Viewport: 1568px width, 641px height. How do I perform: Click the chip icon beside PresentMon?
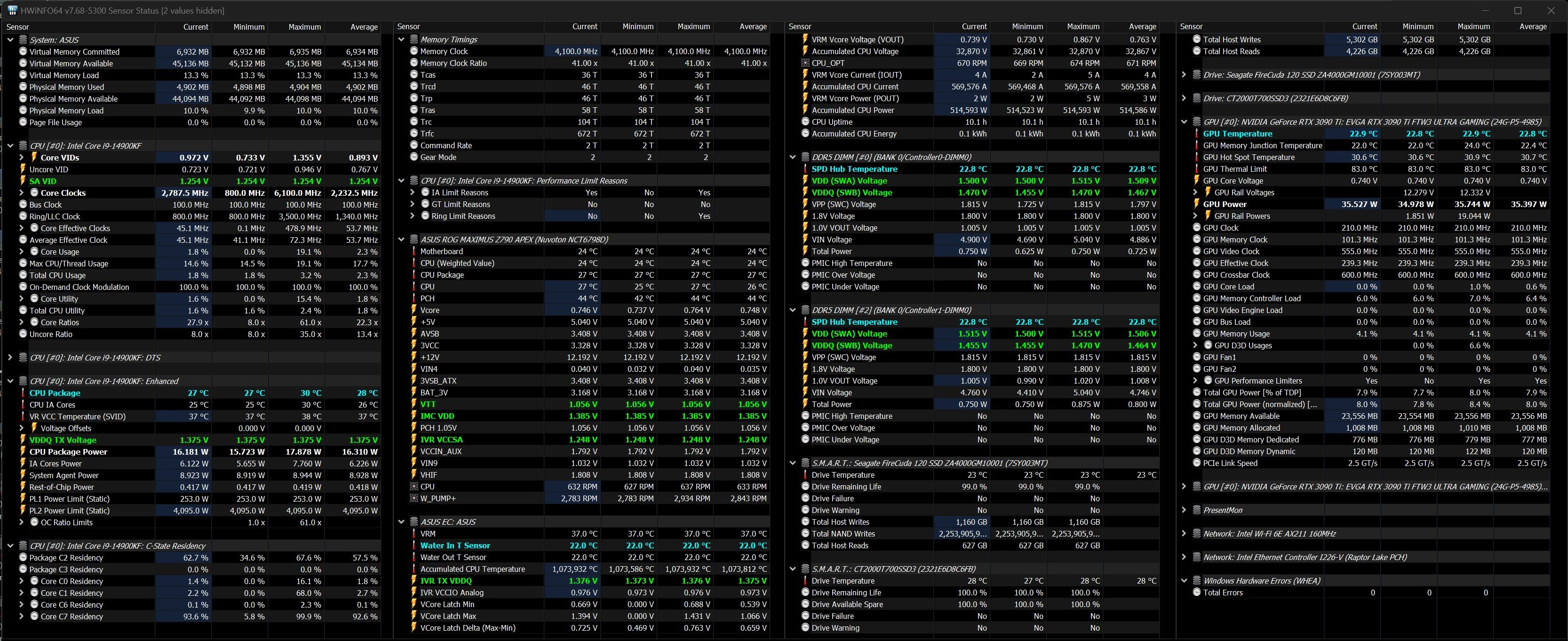(1197, 510)
